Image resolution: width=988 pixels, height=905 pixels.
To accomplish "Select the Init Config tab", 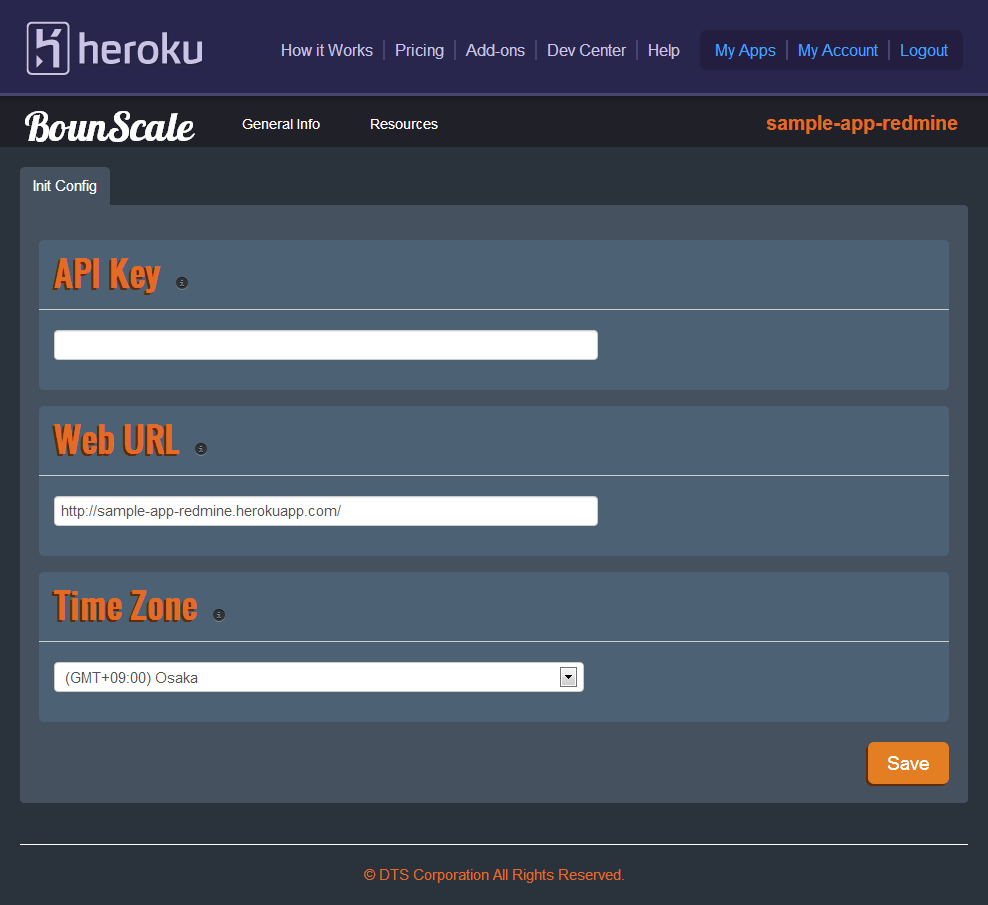I will point(65,186).
